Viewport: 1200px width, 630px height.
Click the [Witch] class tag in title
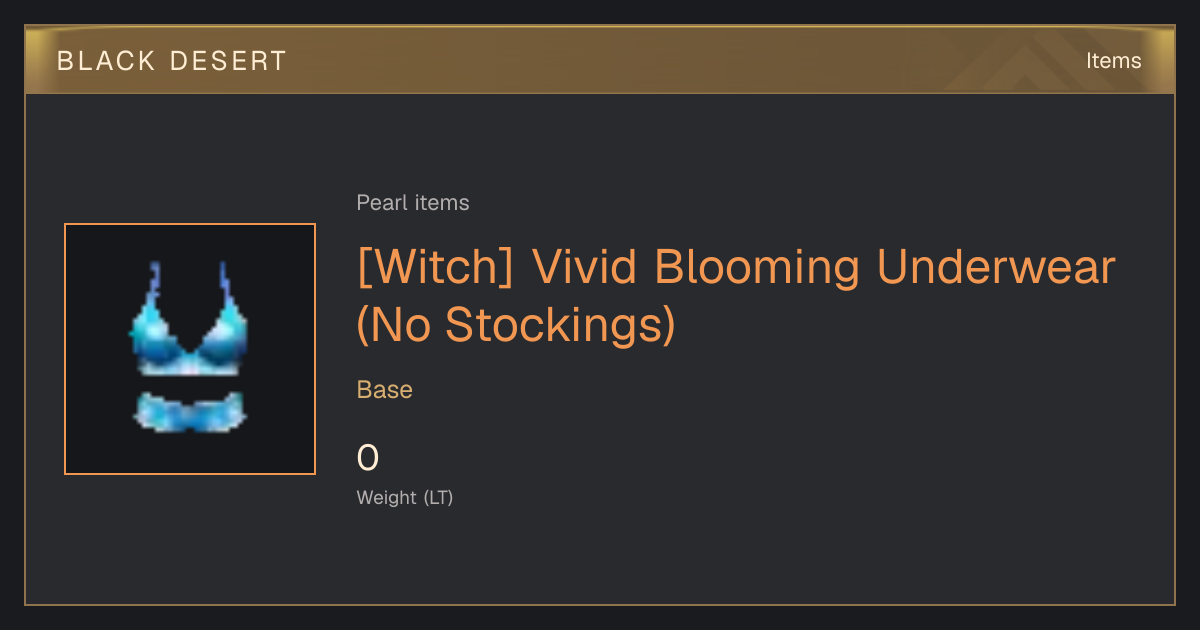[435, 267]
